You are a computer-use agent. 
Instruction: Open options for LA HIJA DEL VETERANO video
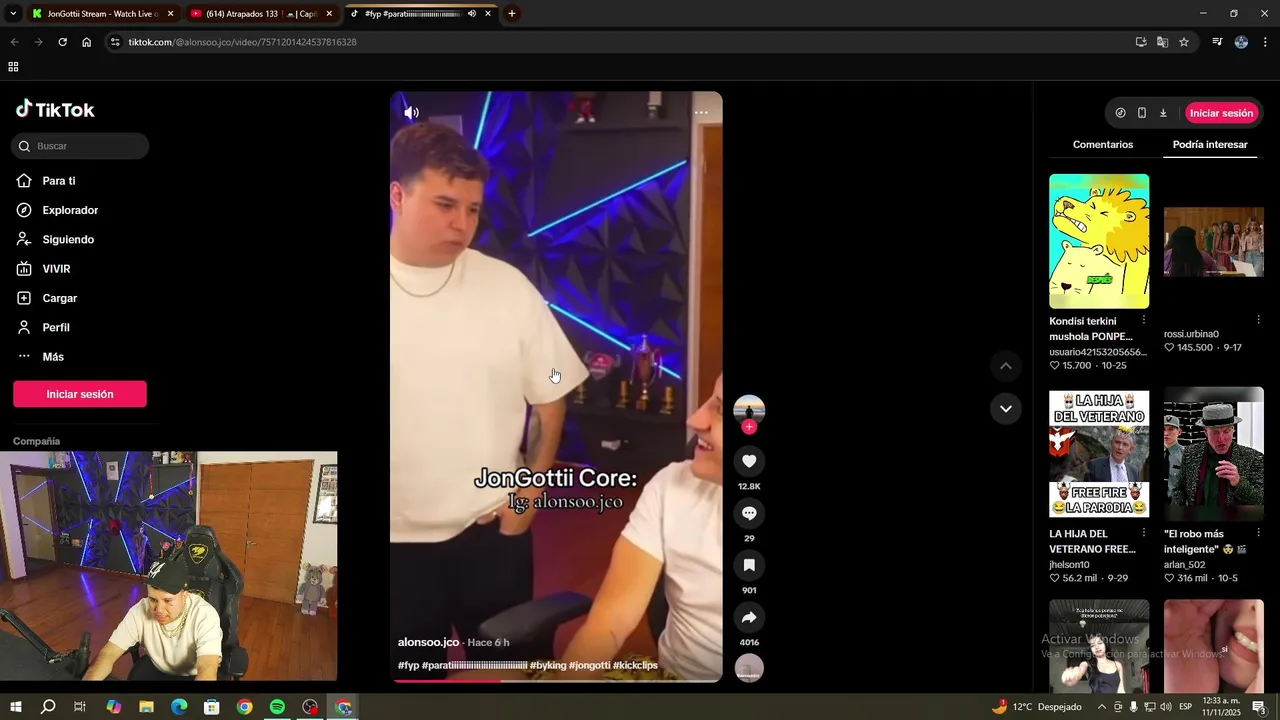click(1144, 533)
